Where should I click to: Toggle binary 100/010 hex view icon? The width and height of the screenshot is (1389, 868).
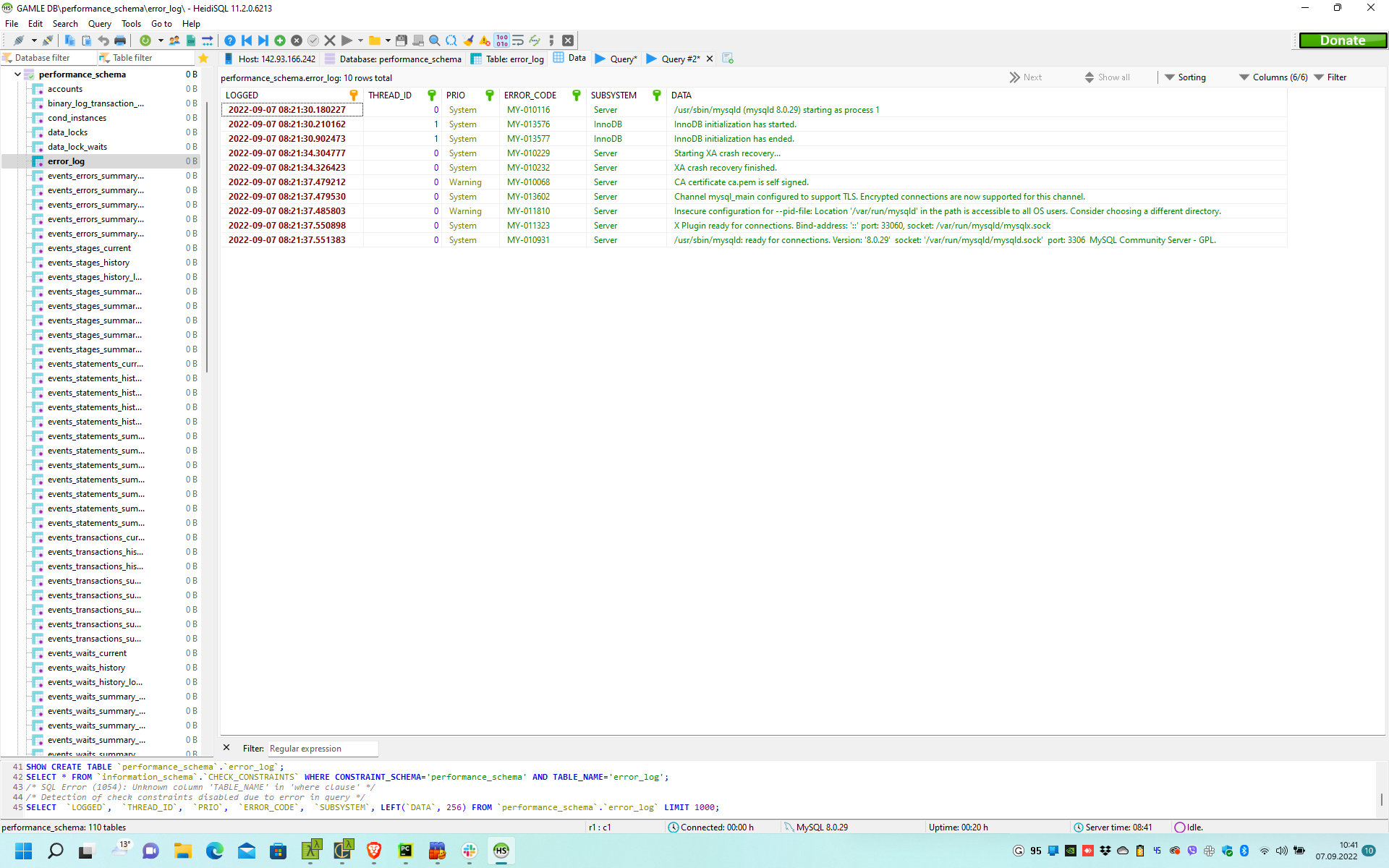tap(501, 41)
